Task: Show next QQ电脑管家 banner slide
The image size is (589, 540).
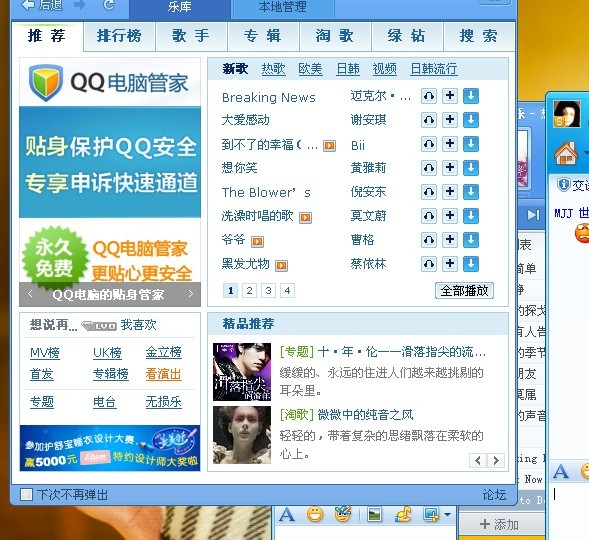Action: [190, 294]
